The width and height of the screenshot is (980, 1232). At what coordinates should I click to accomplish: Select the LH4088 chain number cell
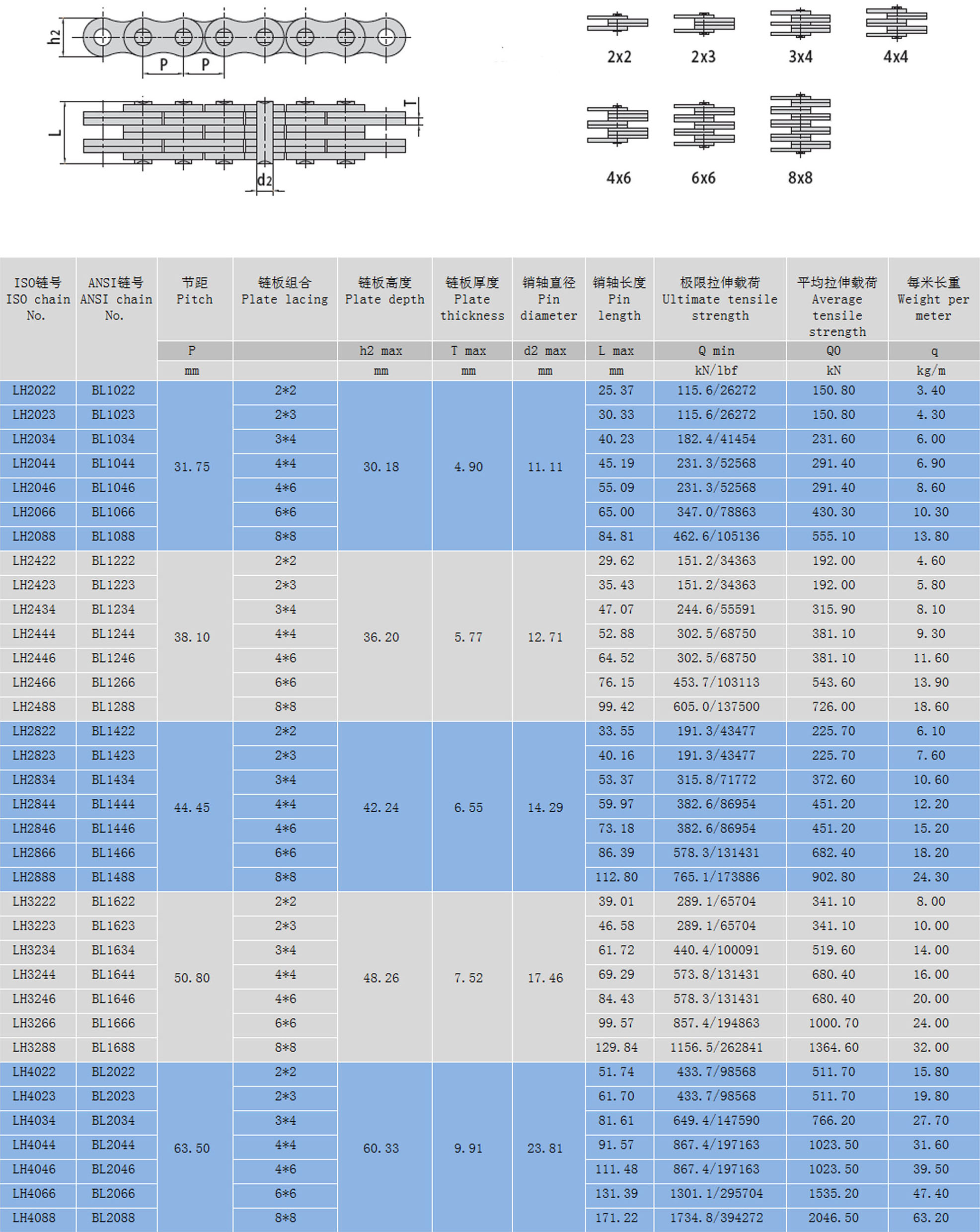34,1218
